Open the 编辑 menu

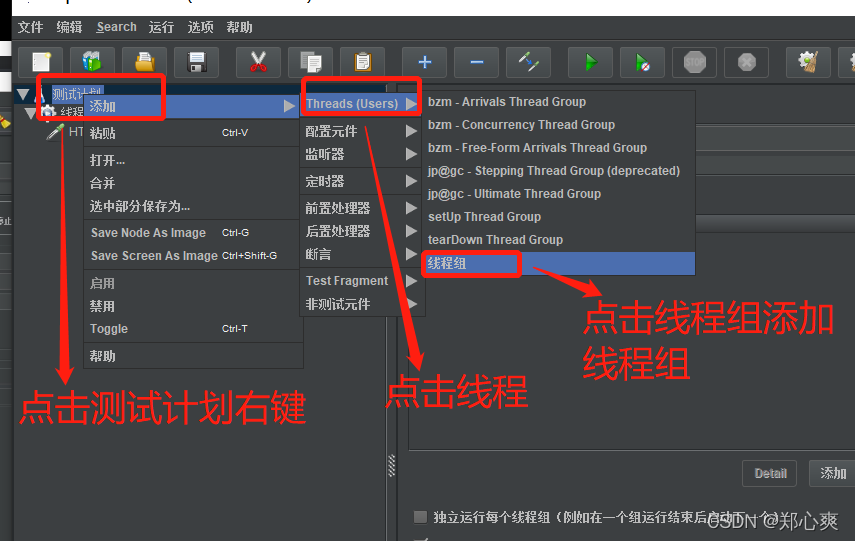click(x=69, y=27)
